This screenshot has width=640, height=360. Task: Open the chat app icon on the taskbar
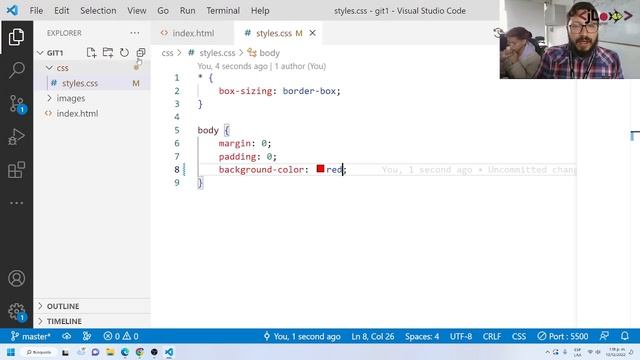tap(96, 352)
